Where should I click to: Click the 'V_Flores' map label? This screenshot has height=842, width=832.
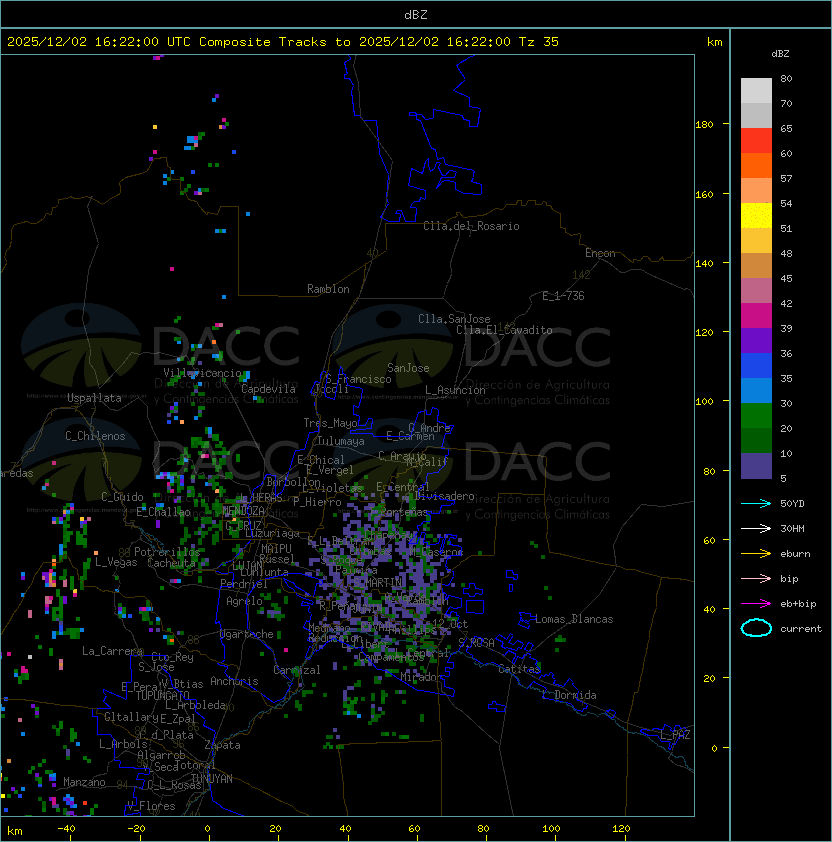click(x=151, y=807)
